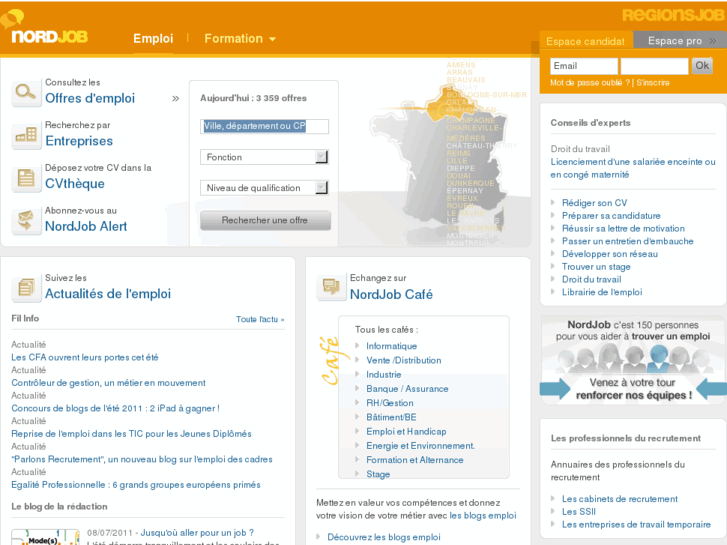Switch to Espace pro tab
Image resolution: width=727 pixels, height=545 pixels.
point(679,41)
